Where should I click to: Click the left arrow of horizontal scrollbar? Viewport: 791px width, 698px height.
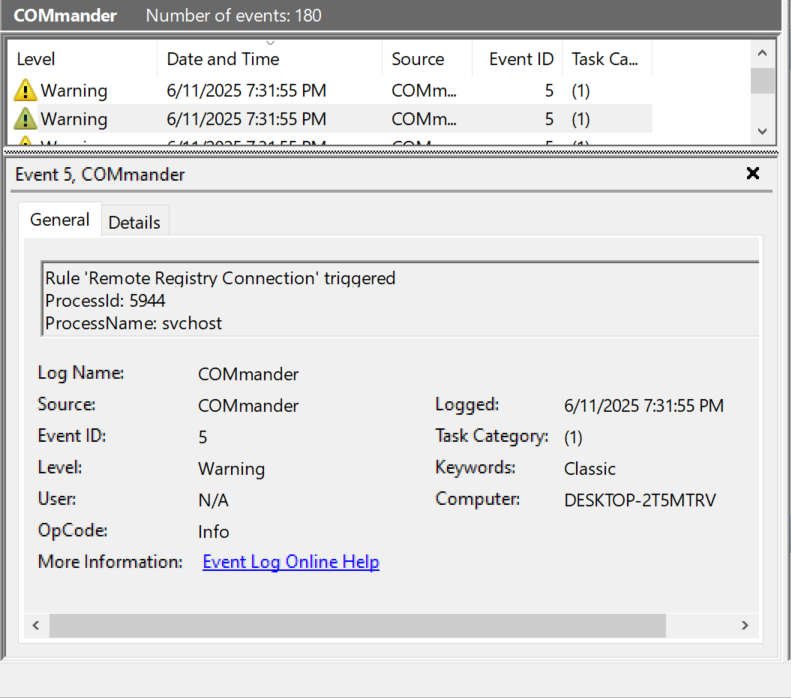tap(36, 625)
